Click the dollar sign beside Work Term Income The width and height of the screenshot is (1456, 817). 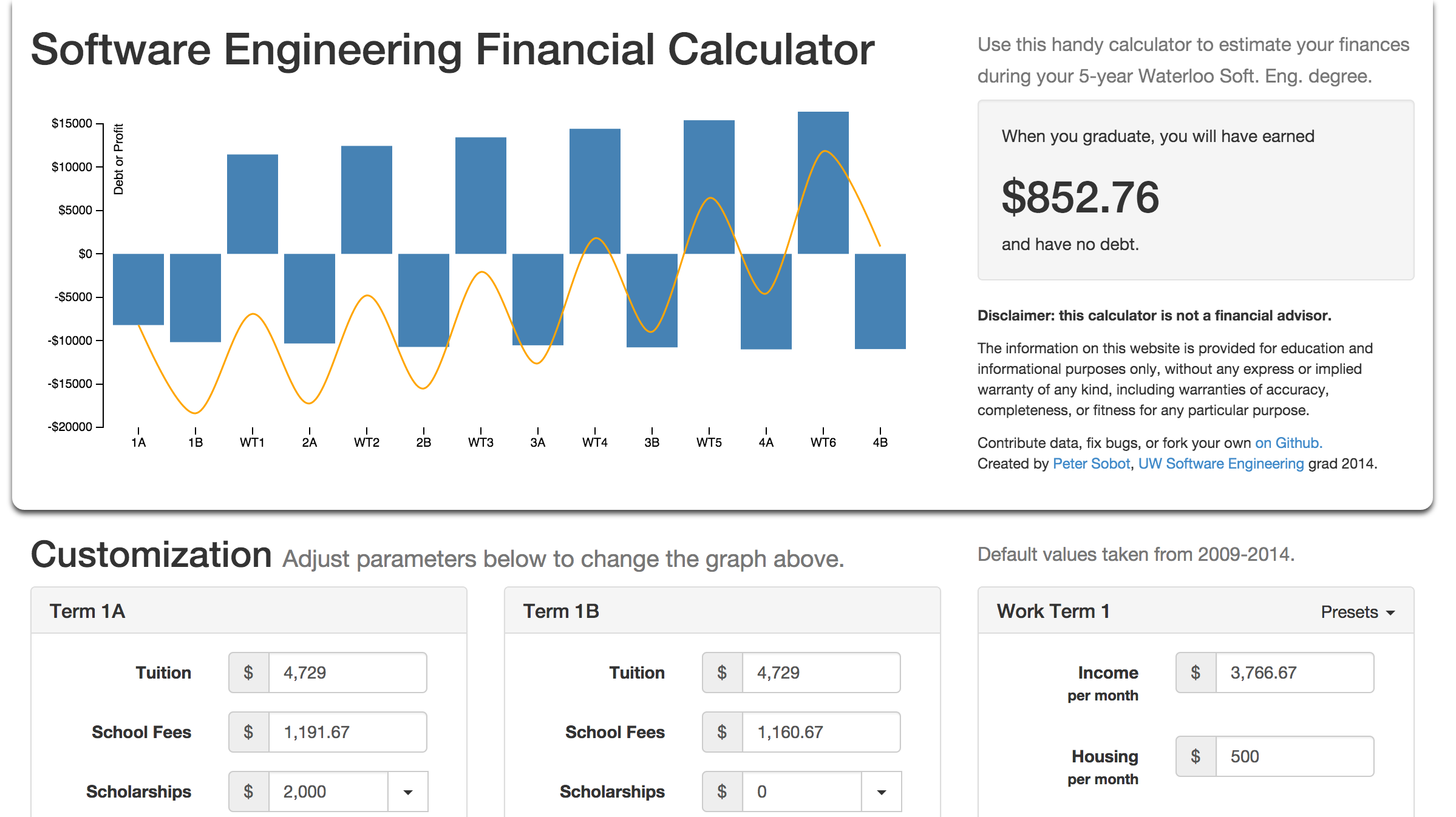click(x=1196, y=673)
